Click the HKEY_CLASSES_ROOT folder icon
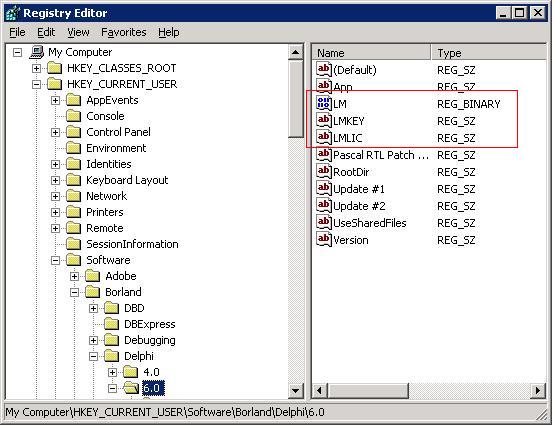The height and width of the screenshot is (427, 555). point(55,68)
